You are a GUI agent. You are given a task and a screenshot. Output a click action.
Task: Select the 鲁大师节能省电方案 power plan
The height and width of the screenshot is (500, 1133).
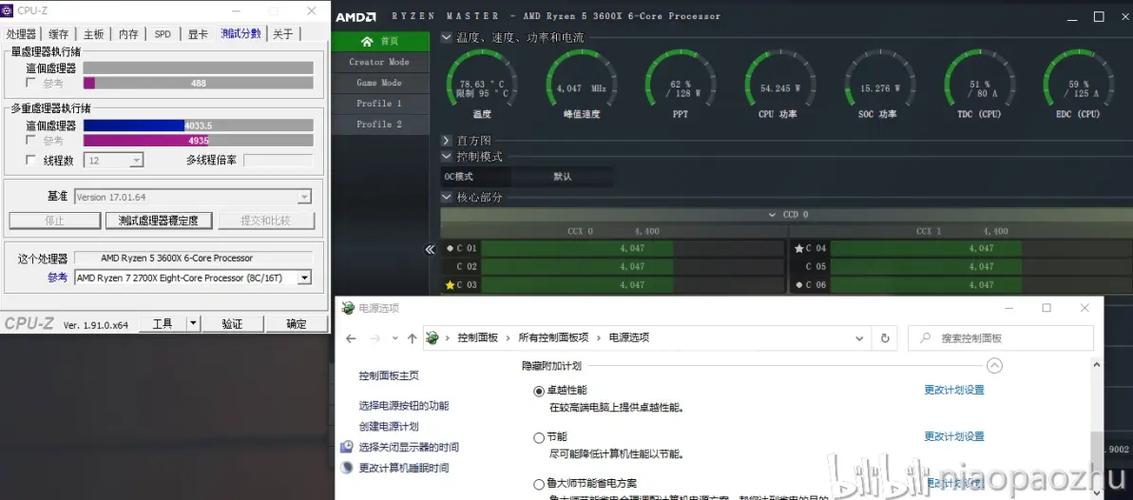coord(538,484)
